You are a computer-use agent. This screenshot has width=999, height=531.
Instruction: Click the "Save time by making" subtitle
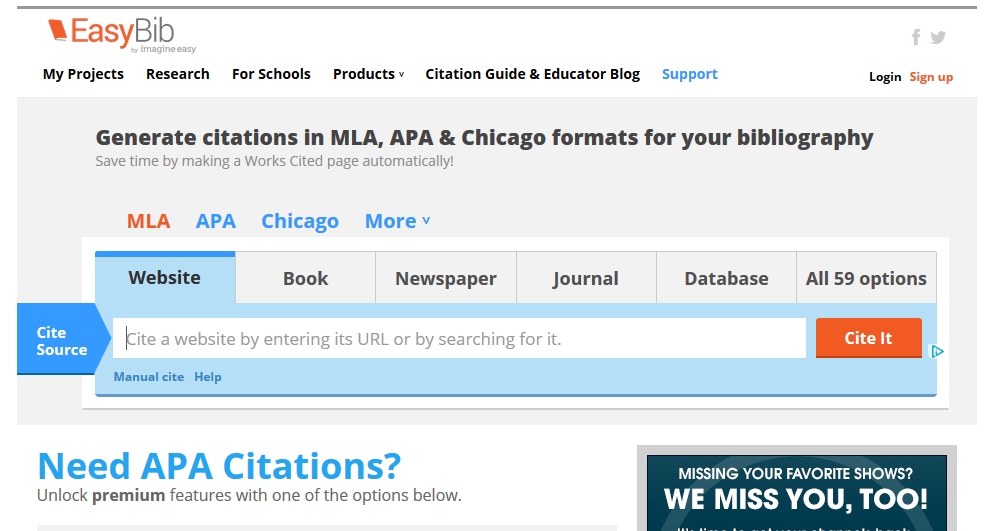[x=275, y=161]
